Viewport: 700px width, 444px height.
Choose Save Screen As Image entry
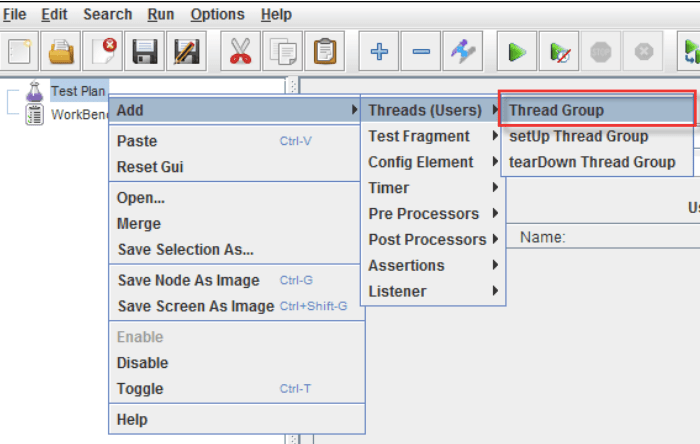(x=235, y=306)
